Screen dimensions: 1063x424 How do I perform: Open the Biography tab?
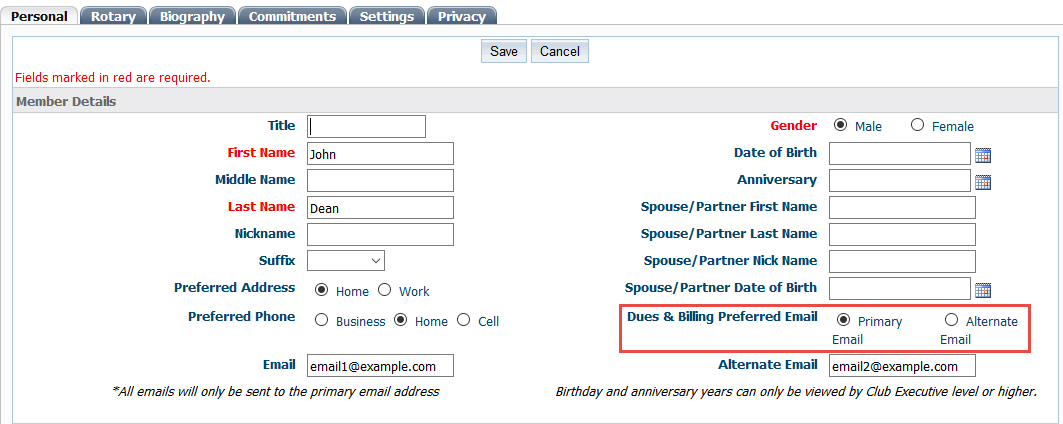coord(192,16)
